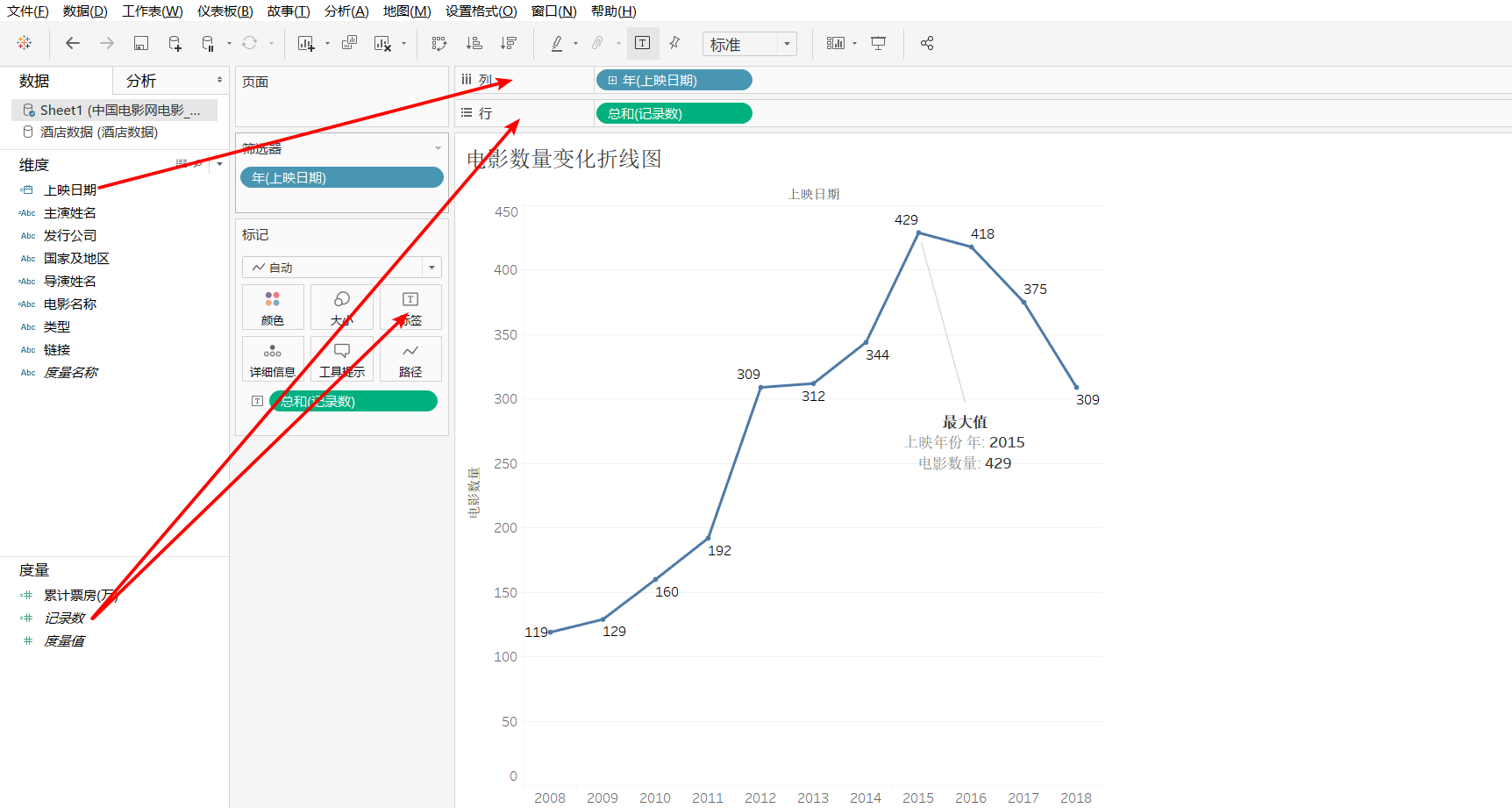Click the fix axes pin icon

(674, 43)
